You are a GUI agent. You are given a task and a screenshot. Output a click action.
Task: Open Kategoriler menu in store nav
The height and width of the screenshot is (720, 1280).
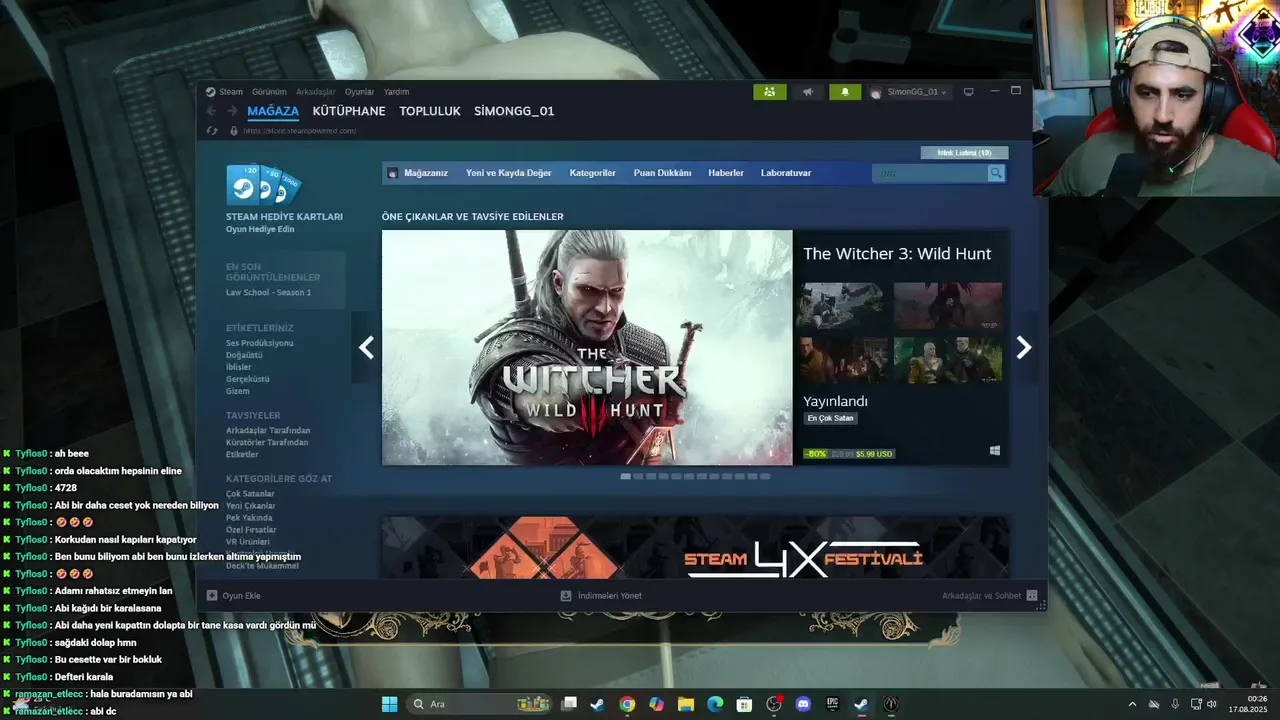[x=592, y=173]
